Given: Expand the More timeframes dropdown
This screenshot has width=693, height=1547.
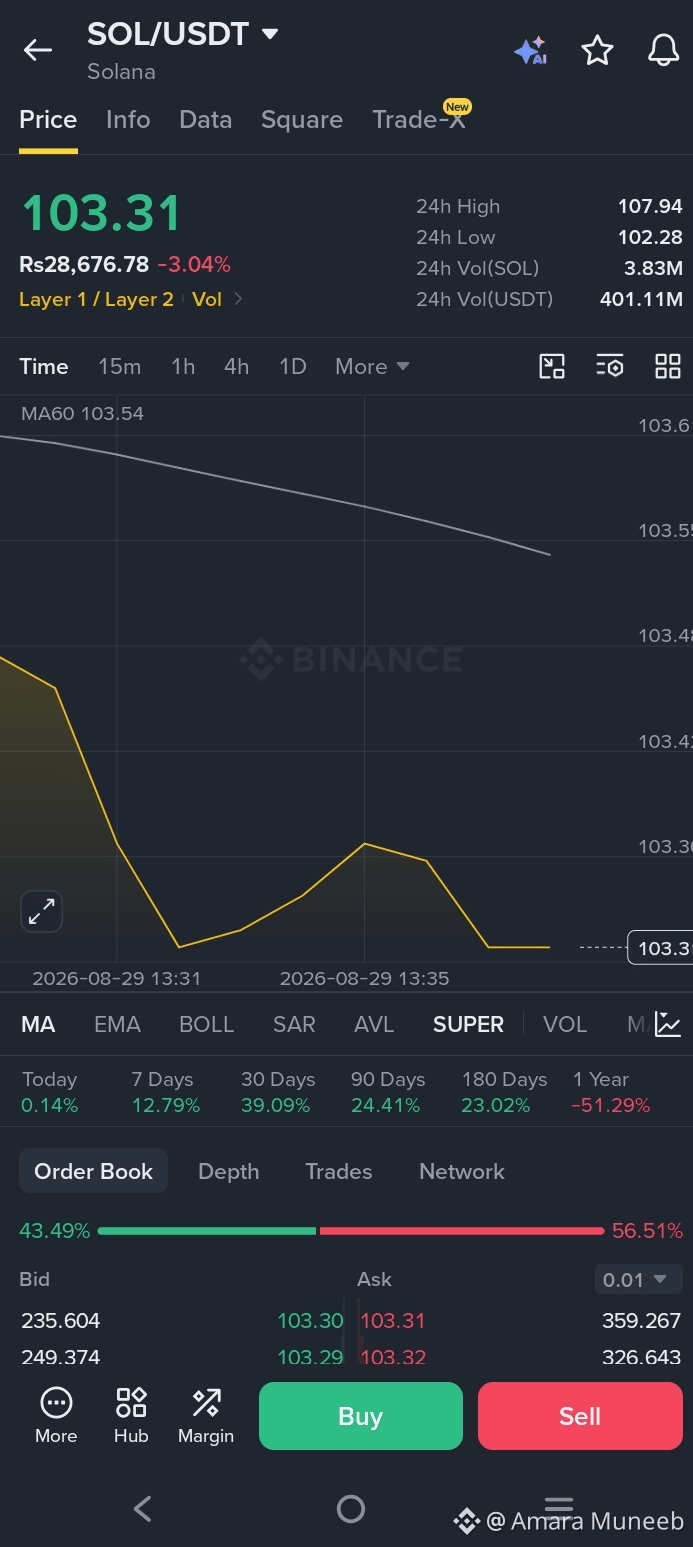Looking at the screenshot, I should click(x=372, y=366).
